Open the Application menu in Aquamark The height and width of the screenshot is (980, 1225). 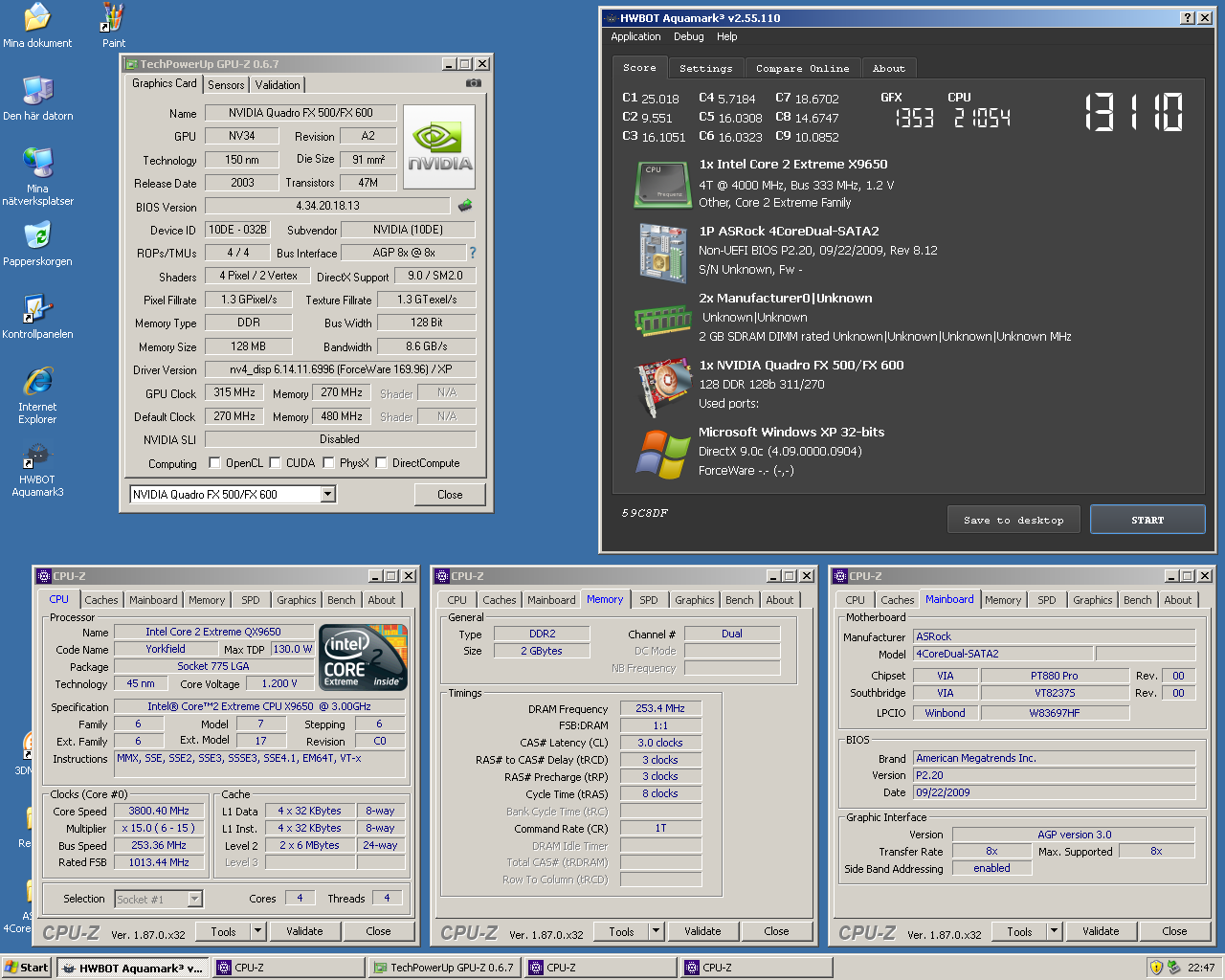pyautogui.click(x=635, y=36)
